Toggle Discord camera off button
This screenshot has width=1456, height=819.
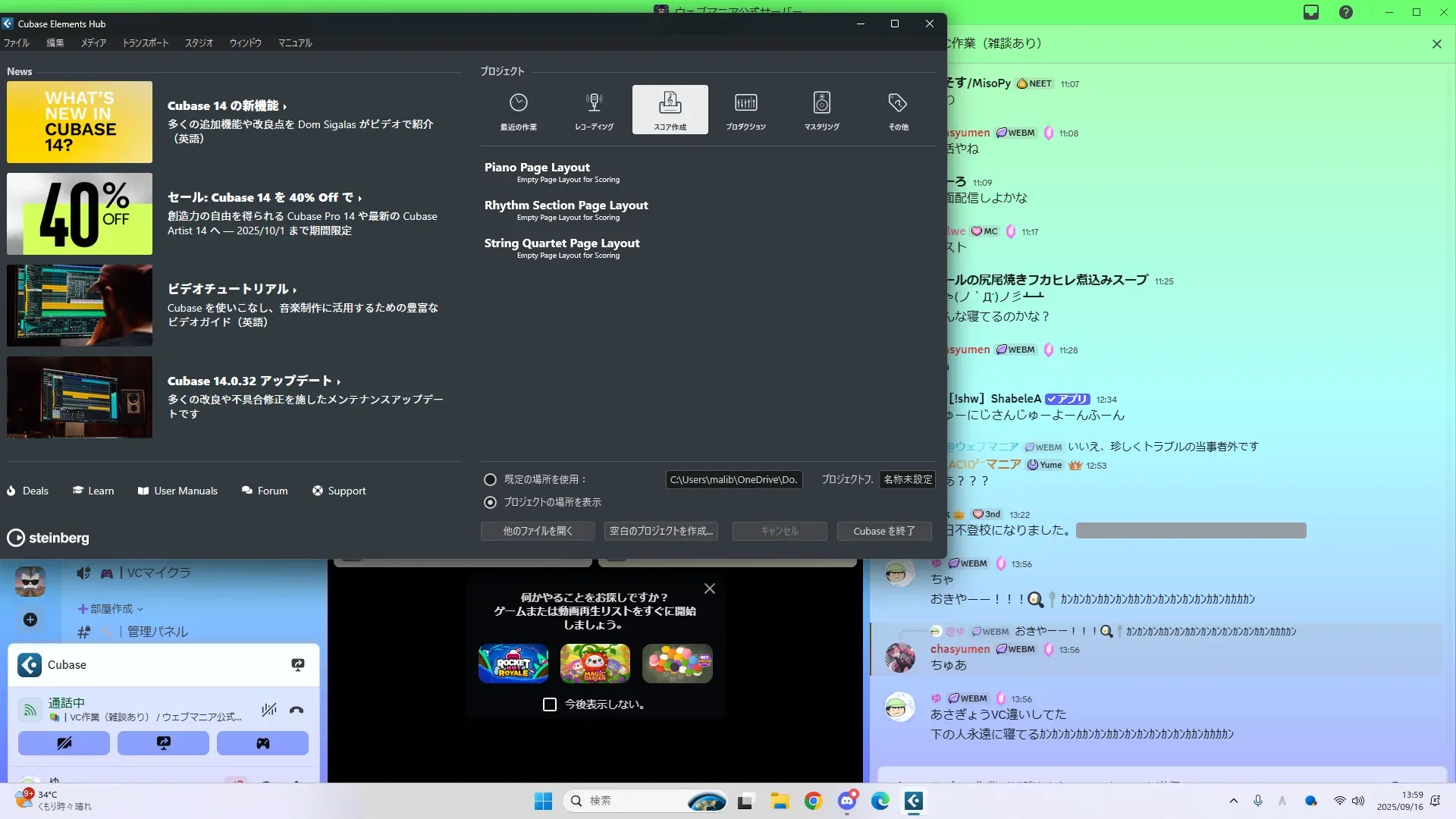pos(64,743)
